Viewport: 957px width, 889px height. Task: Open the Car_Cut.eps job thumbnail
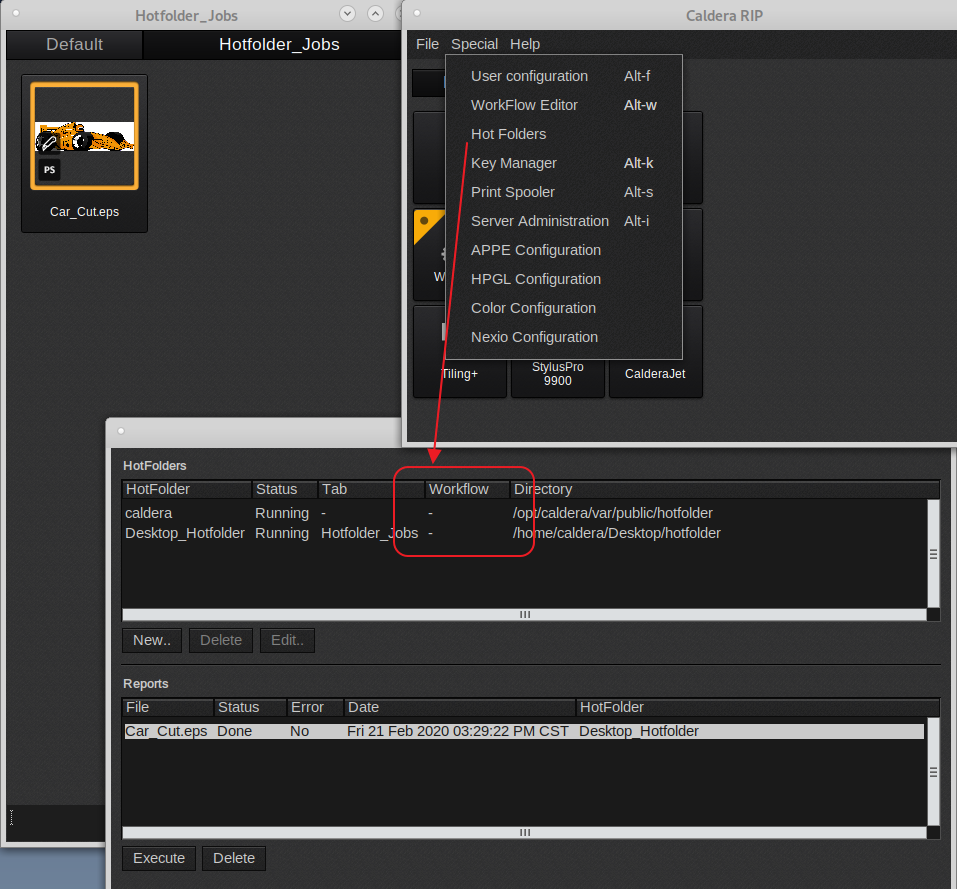click(84, 136)
